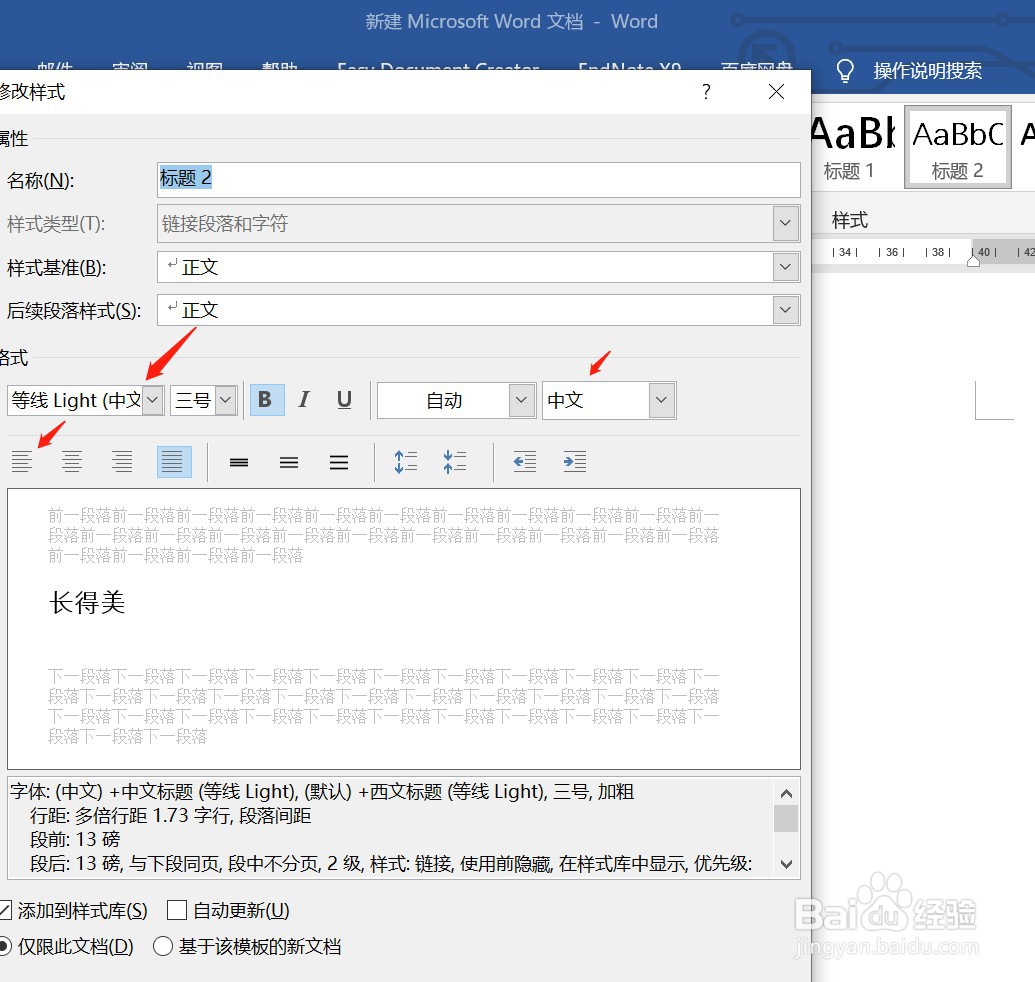Toggle Italic formatting button
This screenshot has width=1035, height=982.
(304, 400)
